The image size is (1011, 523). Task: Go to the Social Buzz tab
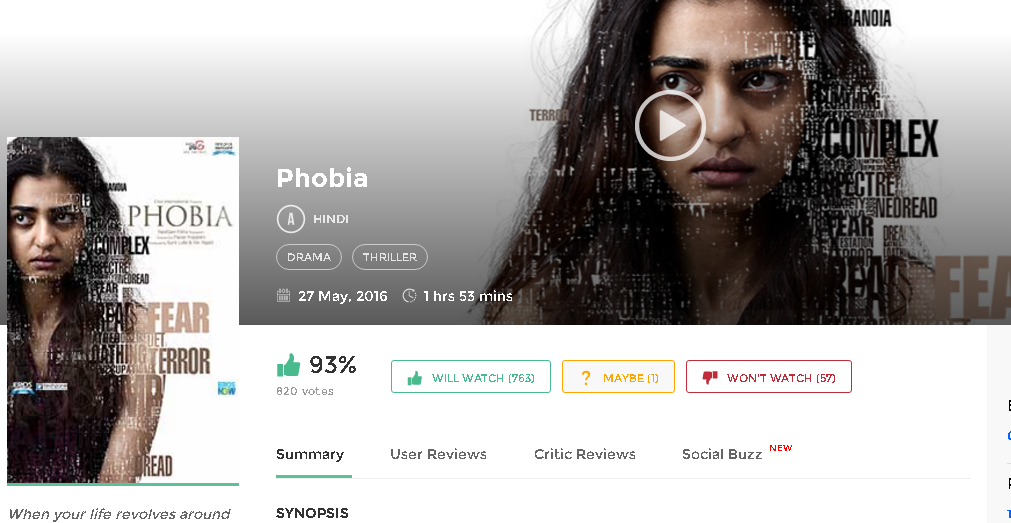click(x=722, y=454)
